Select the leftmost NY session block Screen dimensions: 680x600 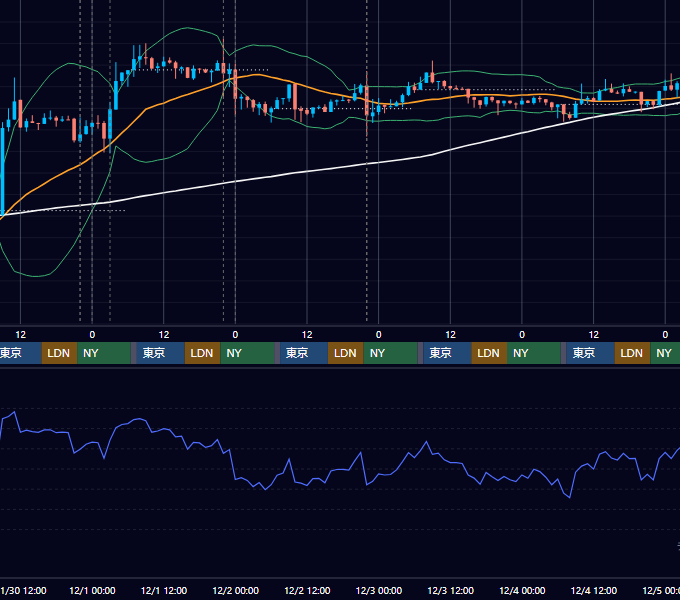pos(104,353)
